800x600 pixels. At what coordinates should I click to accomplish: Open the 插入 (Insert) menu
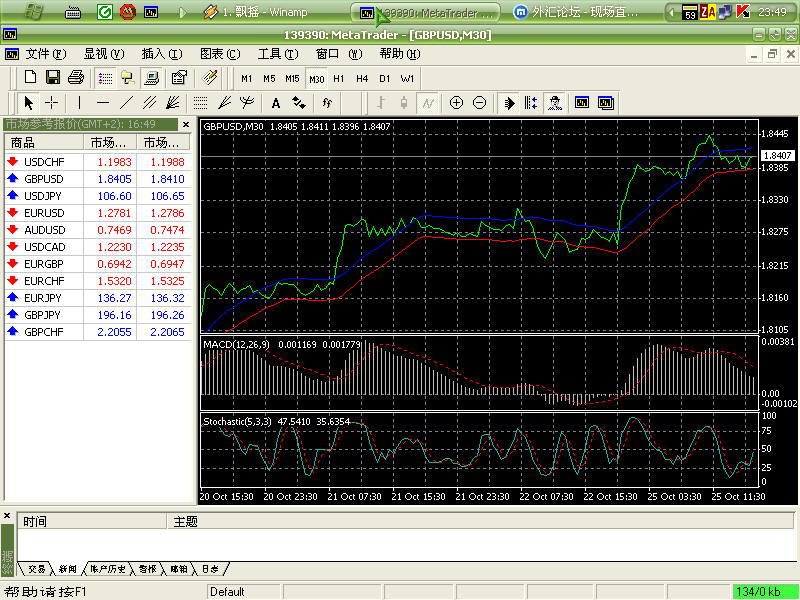(x=161, y=54)
